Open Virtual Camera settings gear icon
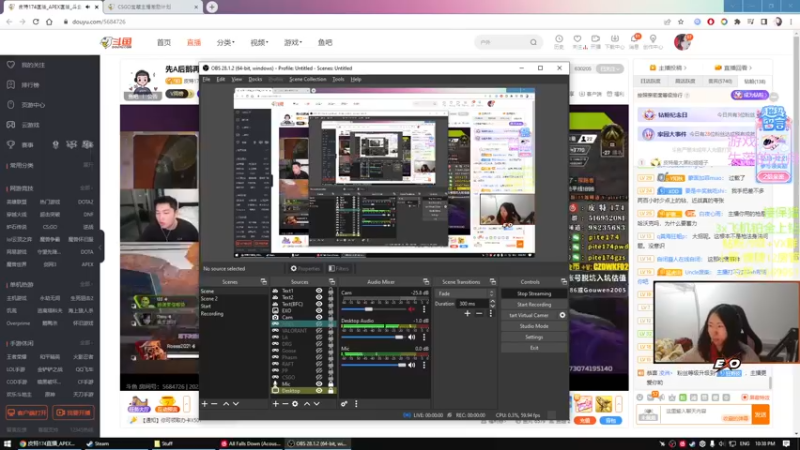Image resolution: width=800 pixels, height=450 pixels. pos(562,315)
